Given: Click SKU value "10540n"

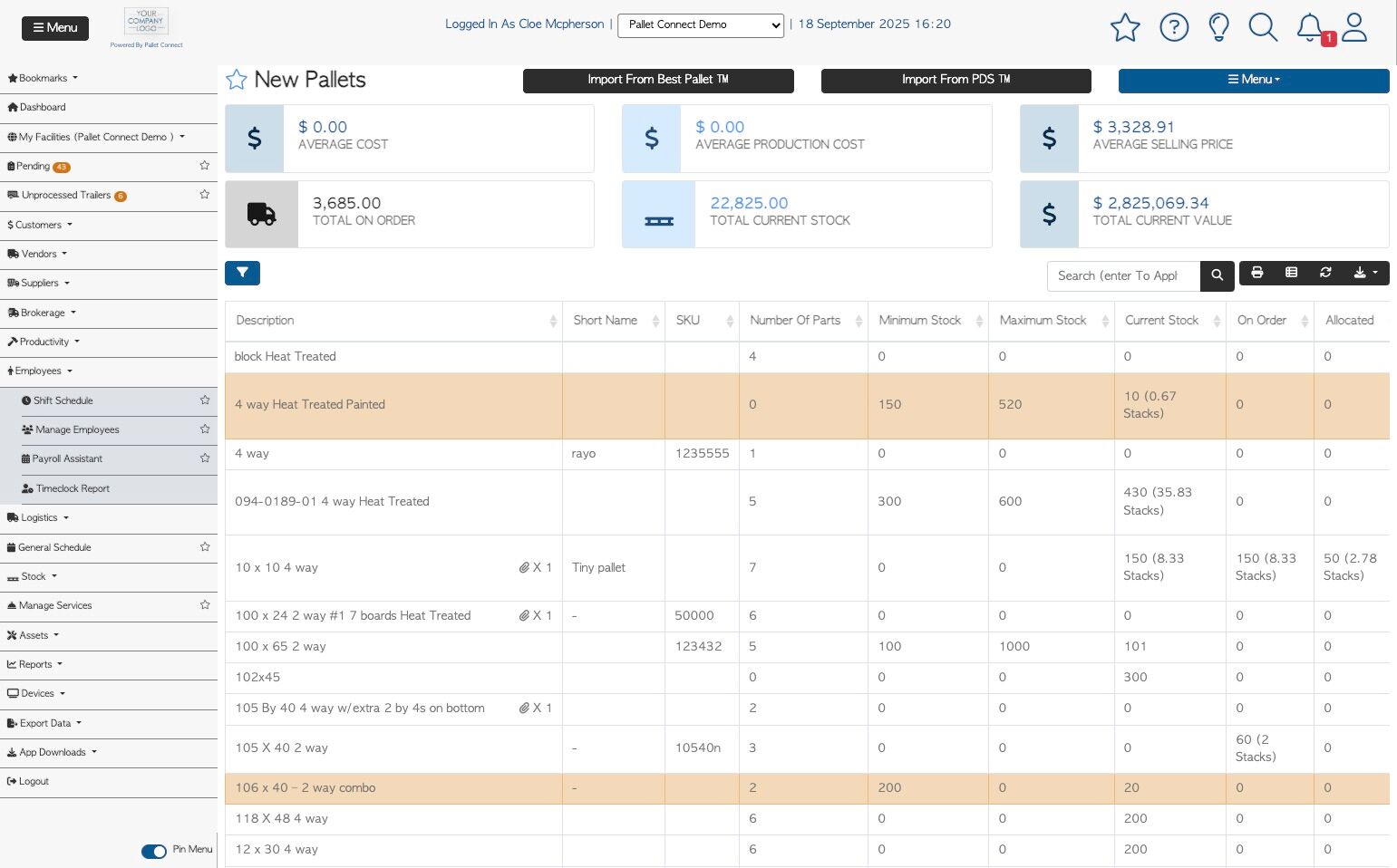Looking at the screenshot, I should [698, 748].
